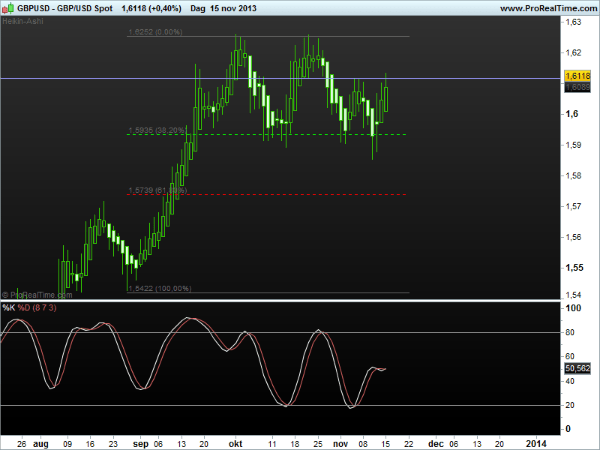Click the 1,6 price axis label

pos(572,114)
